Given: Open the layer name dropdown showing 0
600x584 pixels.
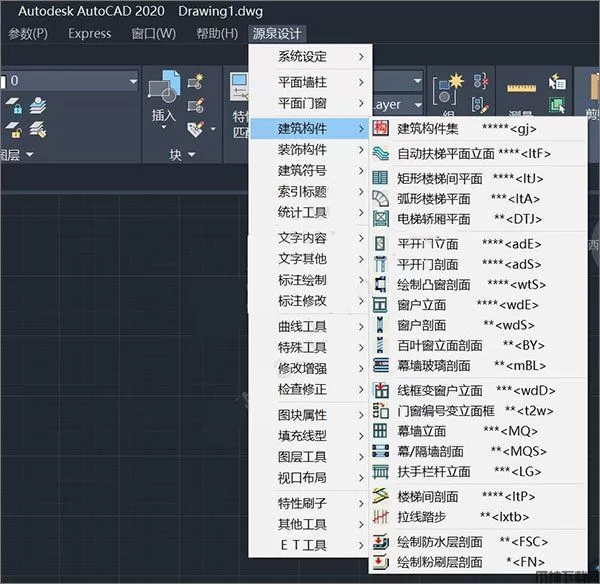Looking at the screenshot, I should click(x=70, y=81).
